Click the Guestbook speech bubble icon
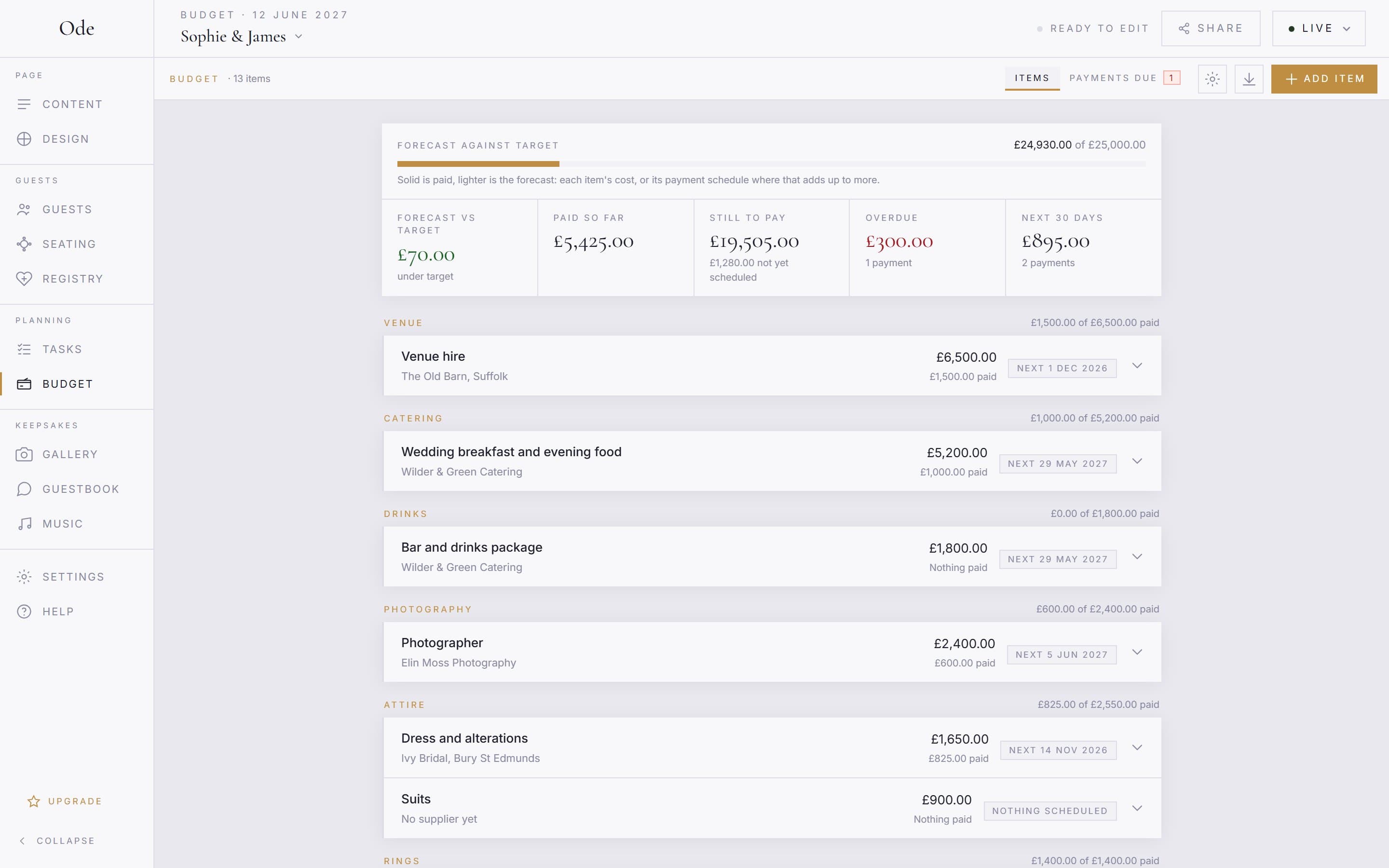Image resolution: width=1389 pixels, height=868 pixels. 24,489
